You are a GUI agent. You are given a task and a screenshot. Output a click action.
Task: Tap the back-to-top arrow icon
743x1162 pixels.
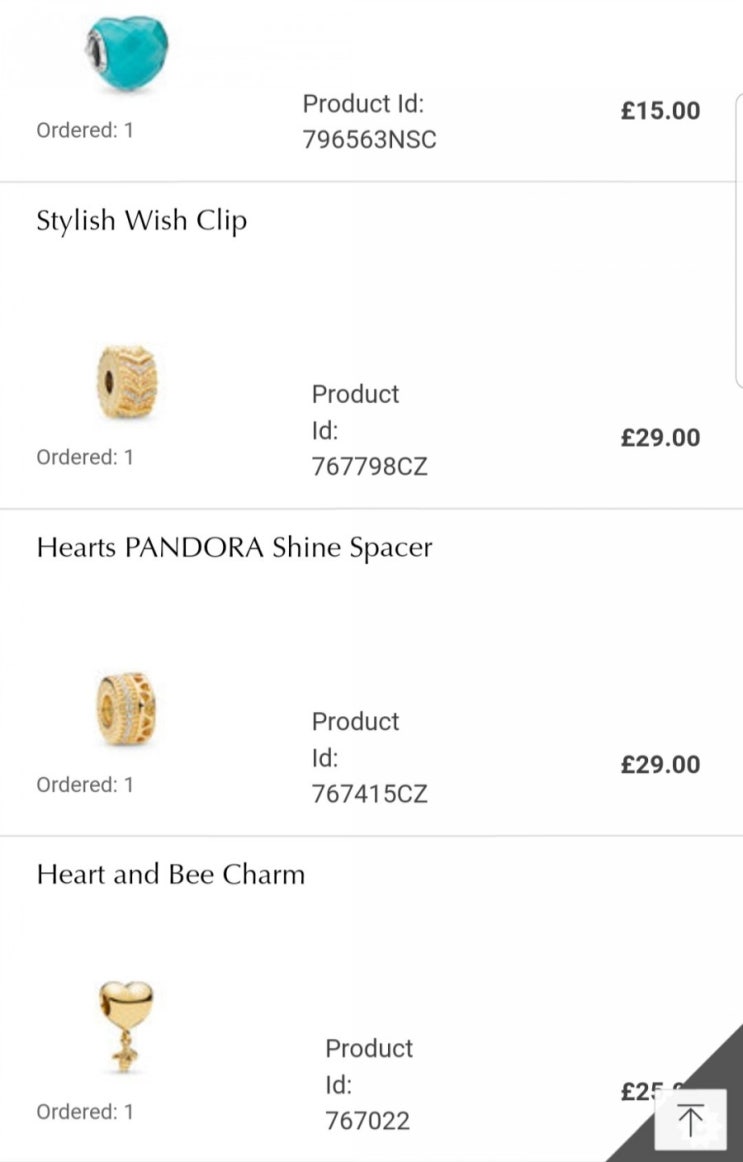click(x=689, y=1120)
